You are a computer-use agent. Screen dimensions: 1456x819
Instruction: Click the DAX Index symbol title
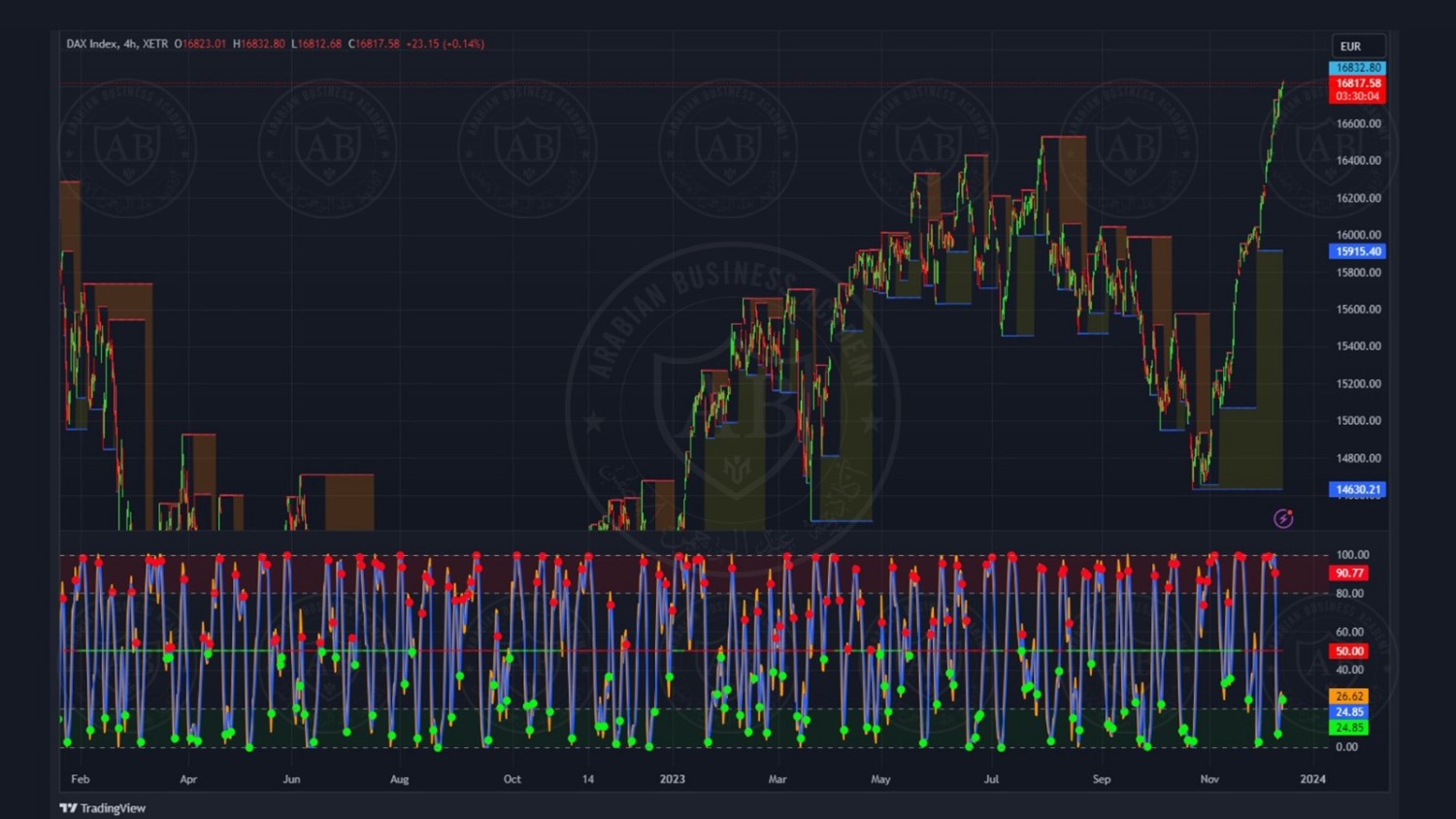tap(92, 44)
